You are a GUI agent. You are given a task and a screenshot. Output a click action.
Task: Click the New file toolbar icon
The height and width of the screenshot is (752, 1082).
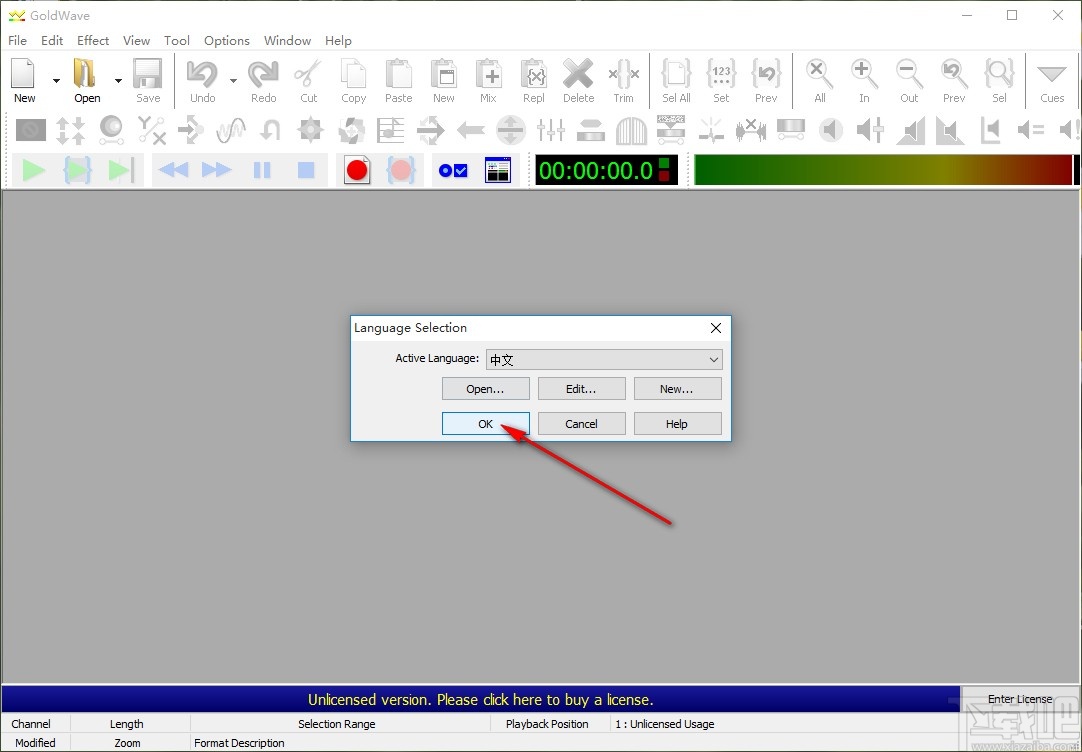(23, 73)
